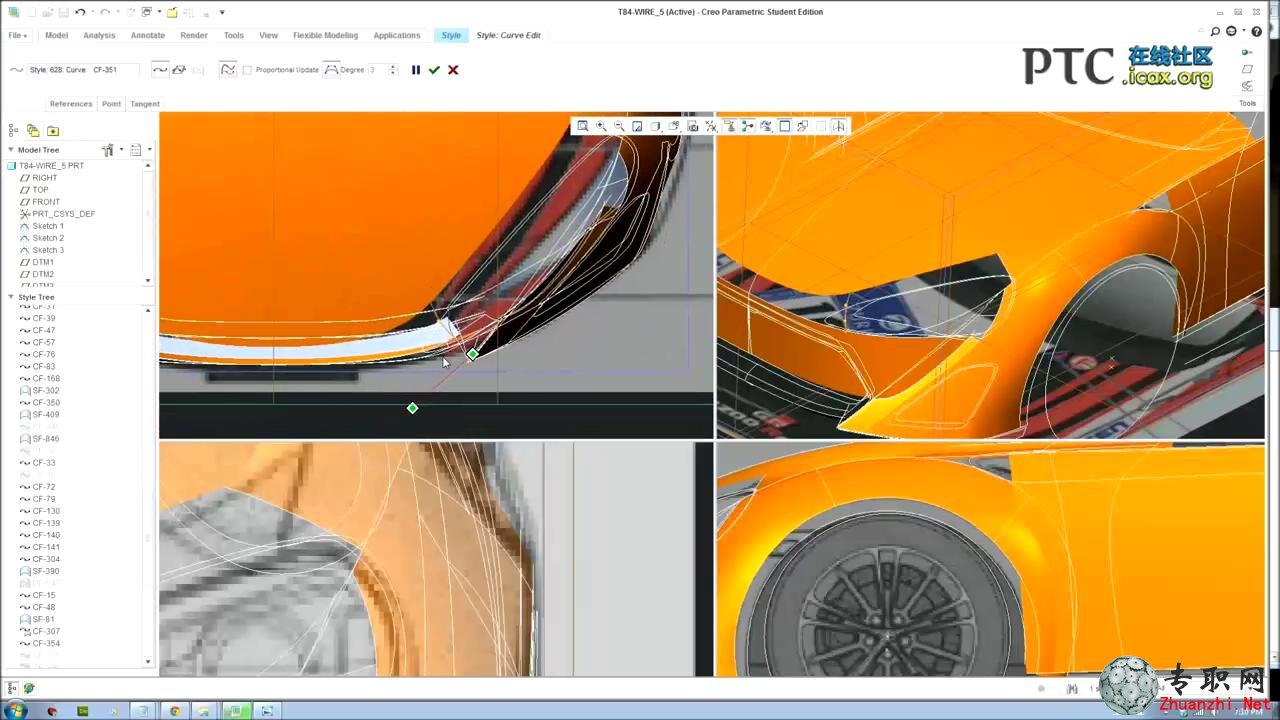This screenshot has height=720, width=1280.
Task: Open the Datum Display Filters icon
Action: pos(711,126)
